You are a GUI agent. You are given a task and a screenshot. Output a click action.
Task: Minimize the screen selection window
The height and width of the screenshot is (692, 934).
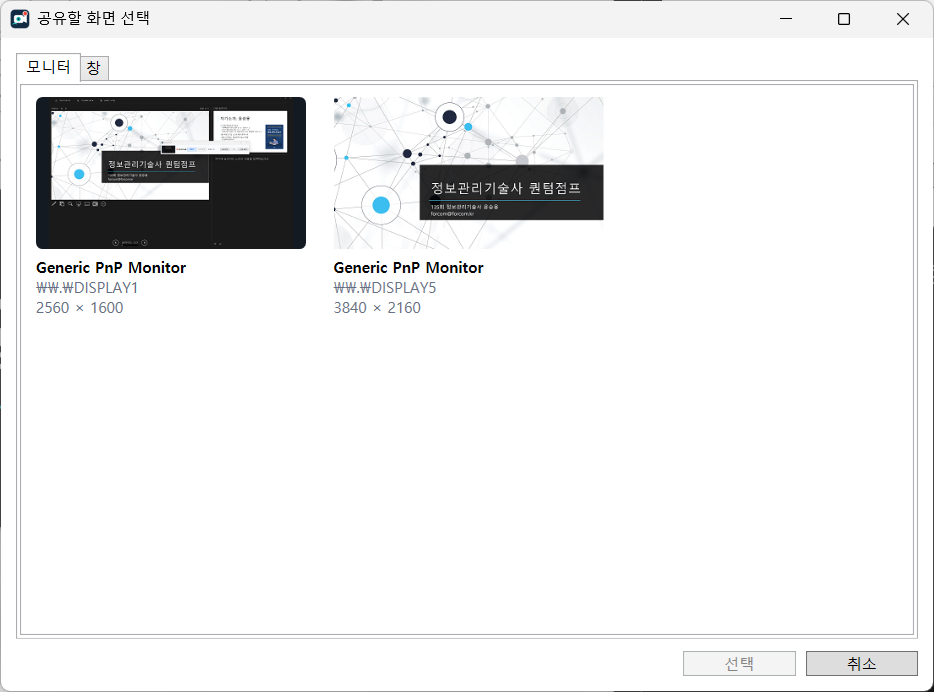[786, 19]
